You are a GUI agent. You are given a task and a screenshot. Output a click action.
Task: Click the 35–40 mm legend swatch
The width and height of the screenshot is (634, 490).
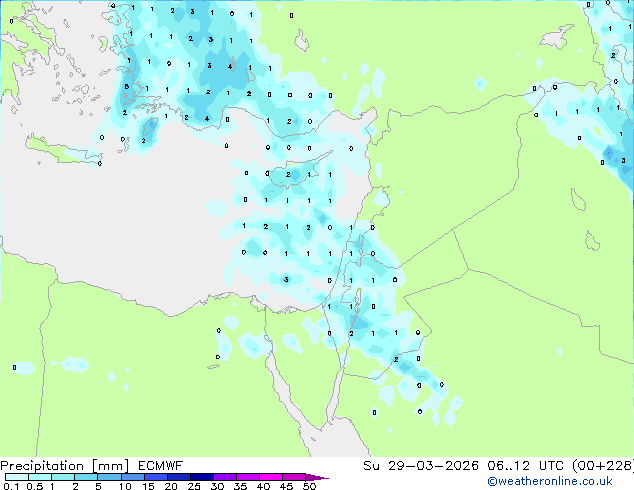click(x=248, y=477)
